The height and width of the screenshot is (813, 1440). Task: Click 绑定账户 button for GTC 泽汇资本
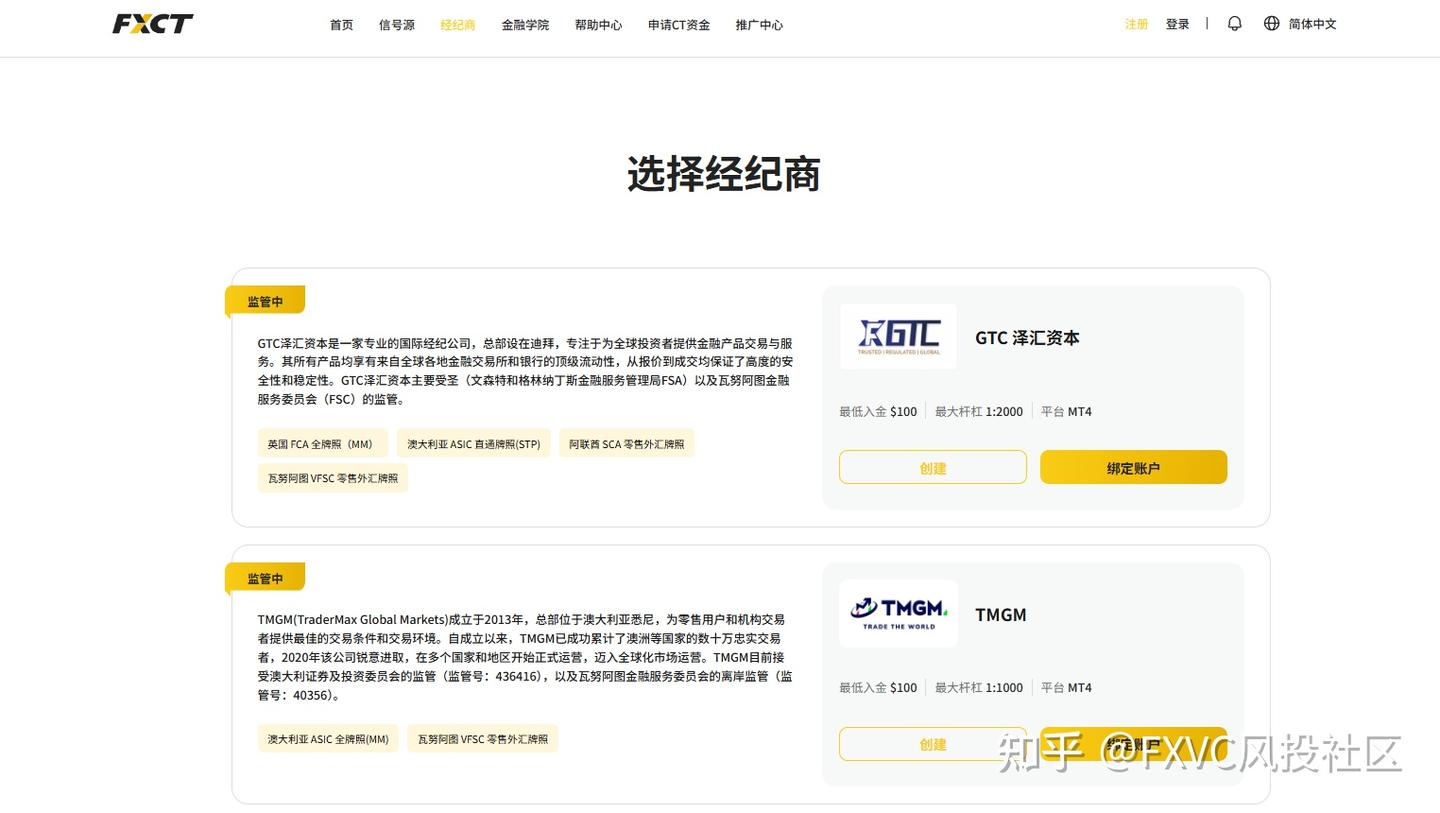(x=1133, y=467)
